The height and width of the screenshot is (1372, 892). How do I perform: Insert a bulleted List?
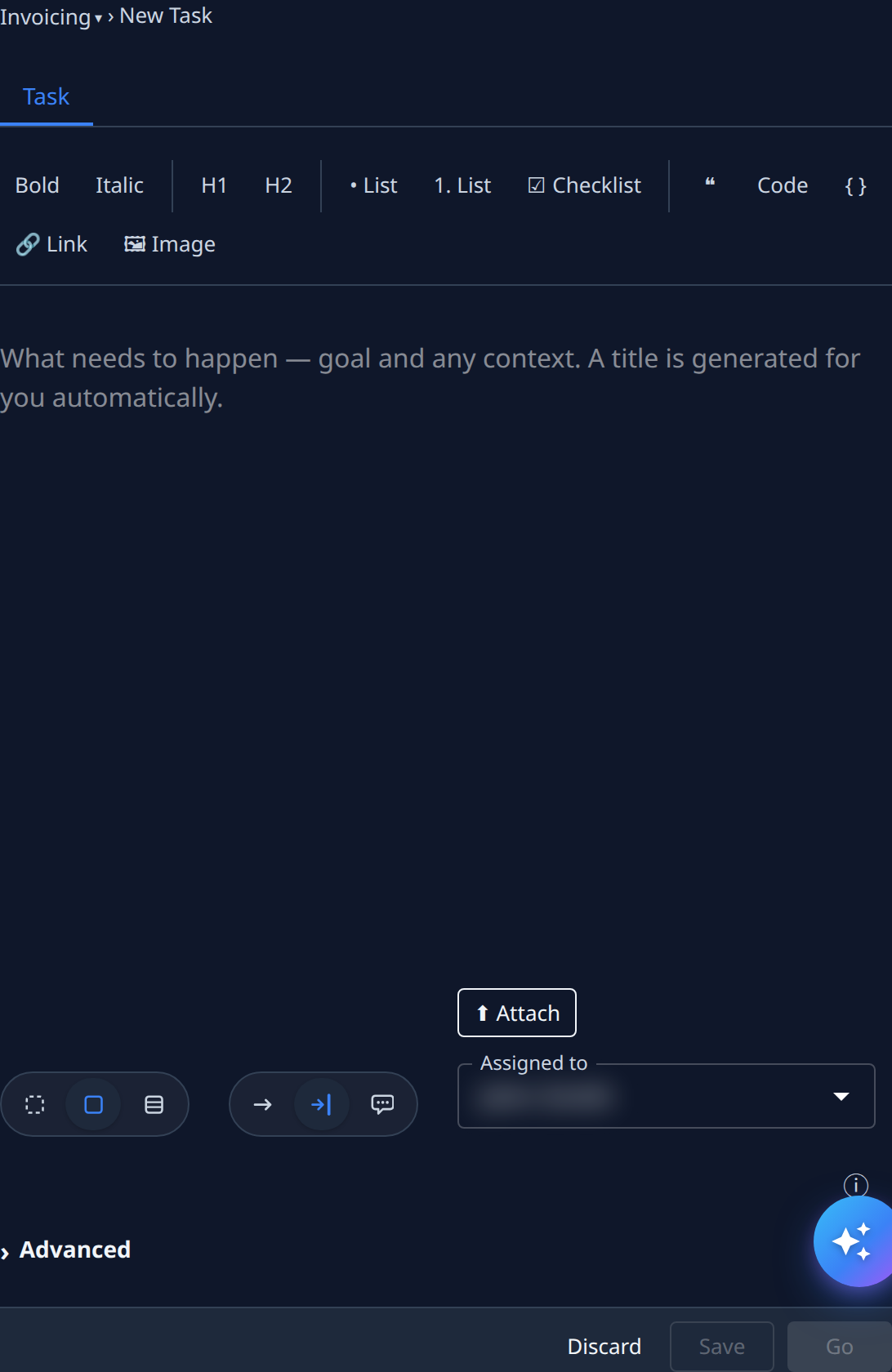click(x=373, y=185)
